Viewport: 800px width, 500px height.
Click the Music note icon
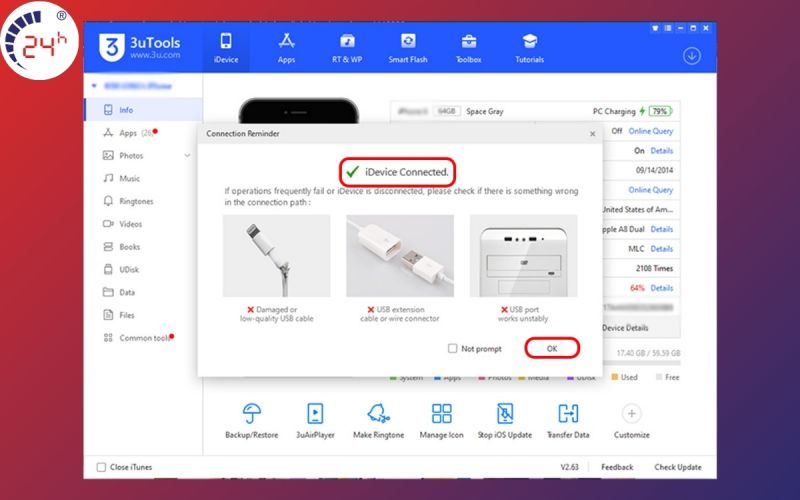(x=108, y=178)
